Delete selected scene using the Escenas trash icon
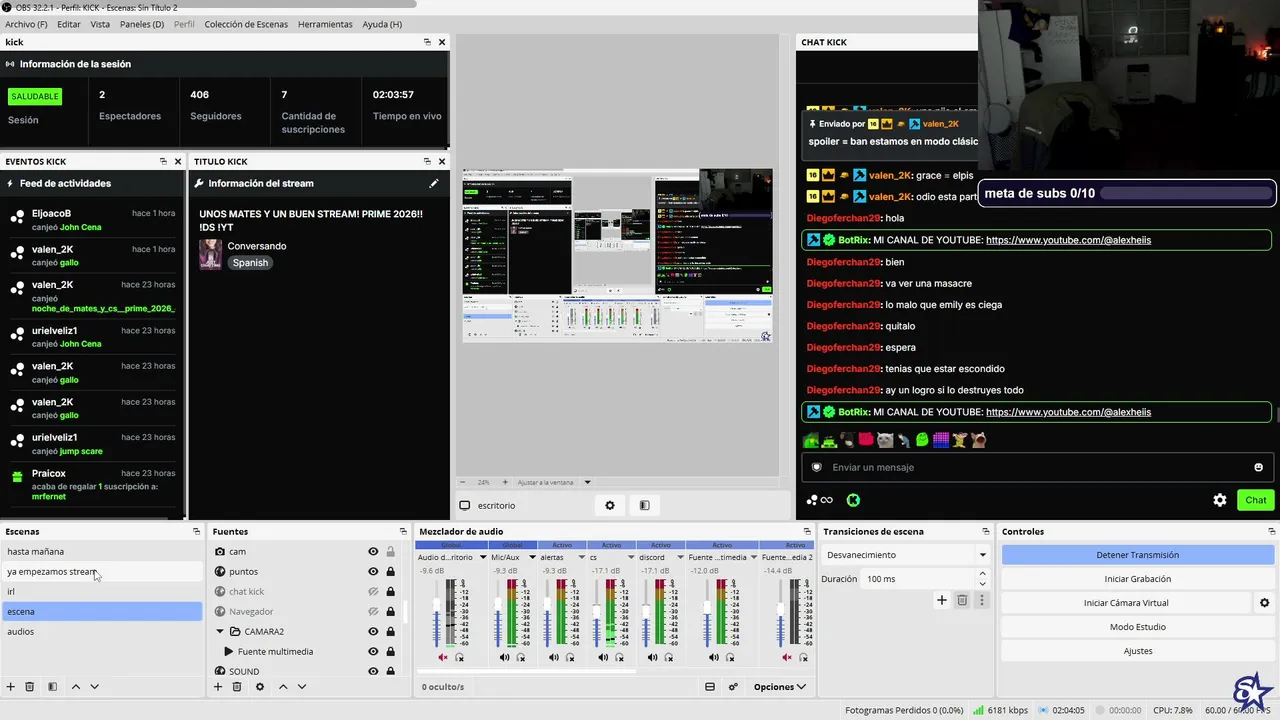The image size is (1280, 720). coord(30,687)
